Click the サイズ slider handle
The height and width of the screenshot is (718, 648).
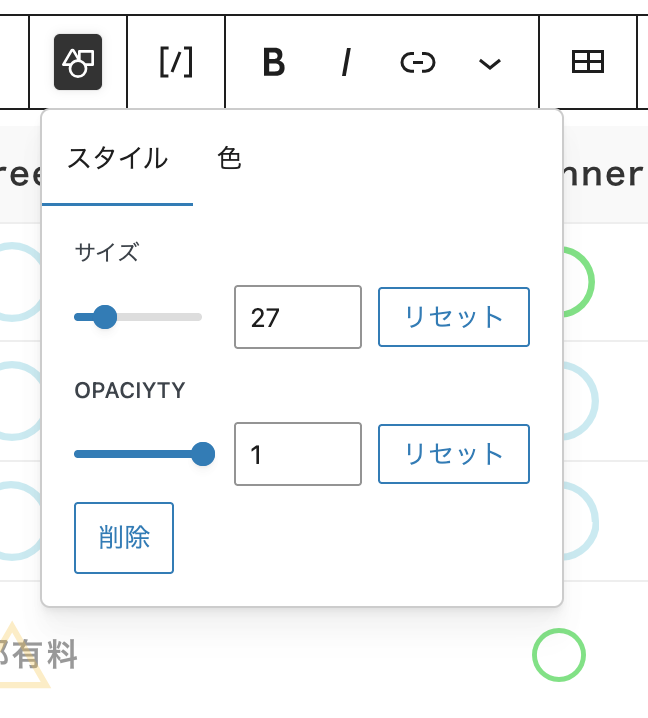105,317
